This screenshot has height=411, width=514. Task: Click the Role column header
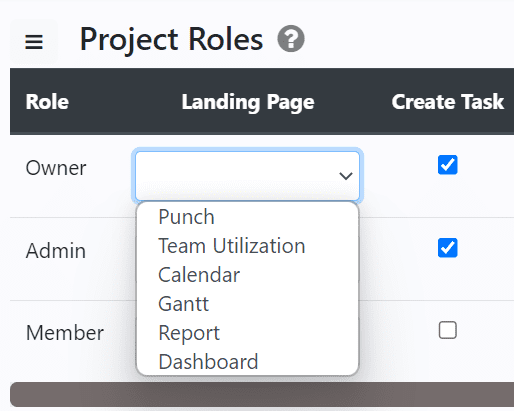(47, 102)
